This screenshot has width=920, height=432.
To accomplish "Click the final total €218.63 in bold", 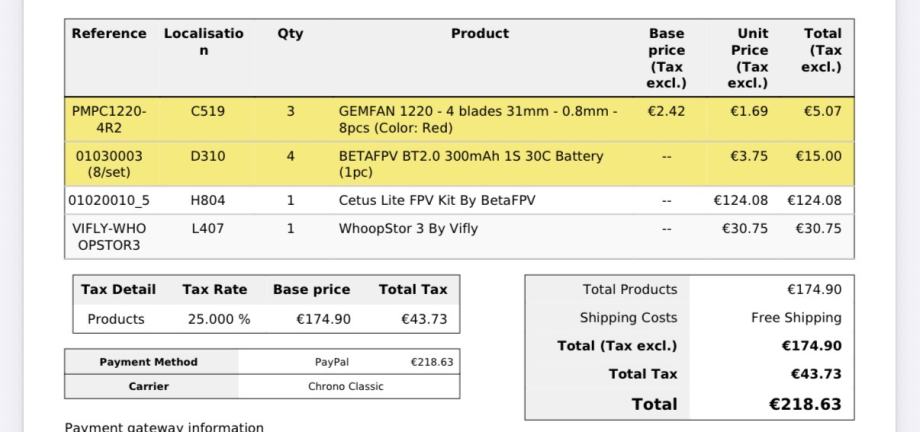I will pos(806,404).
